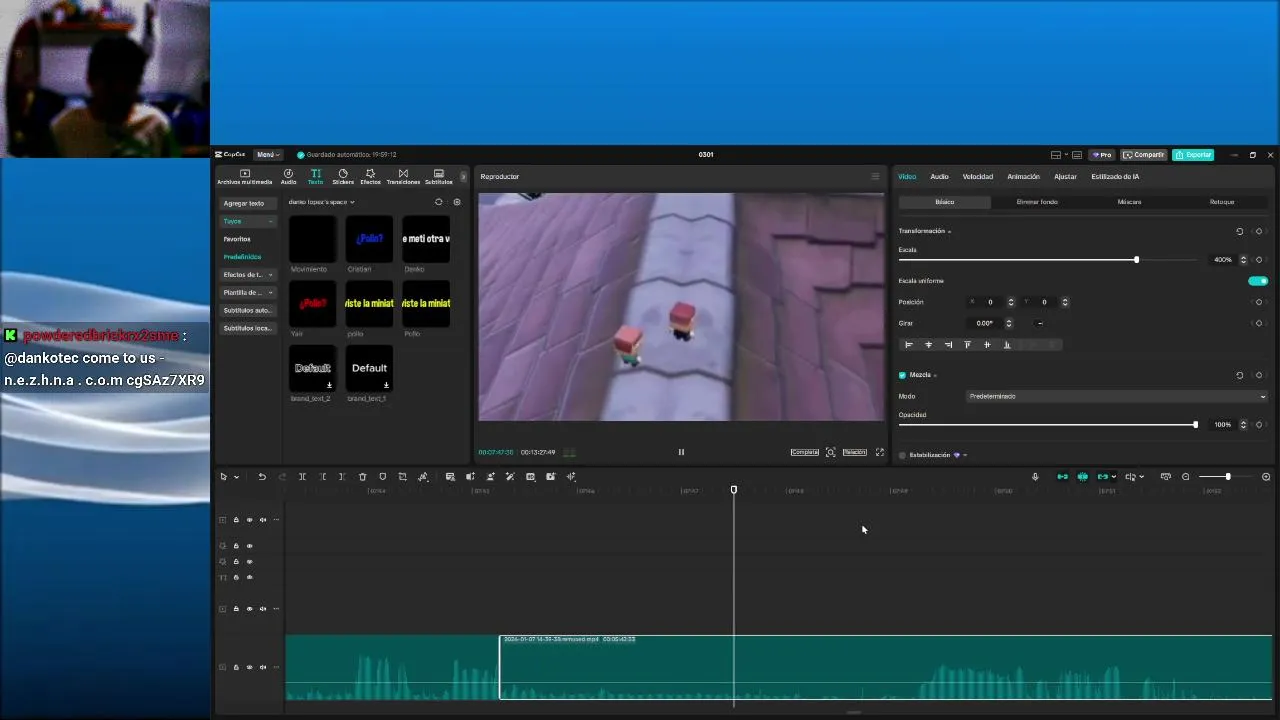Reset the Transformación settings
Screen dimensions: 1280x720
1240,231
